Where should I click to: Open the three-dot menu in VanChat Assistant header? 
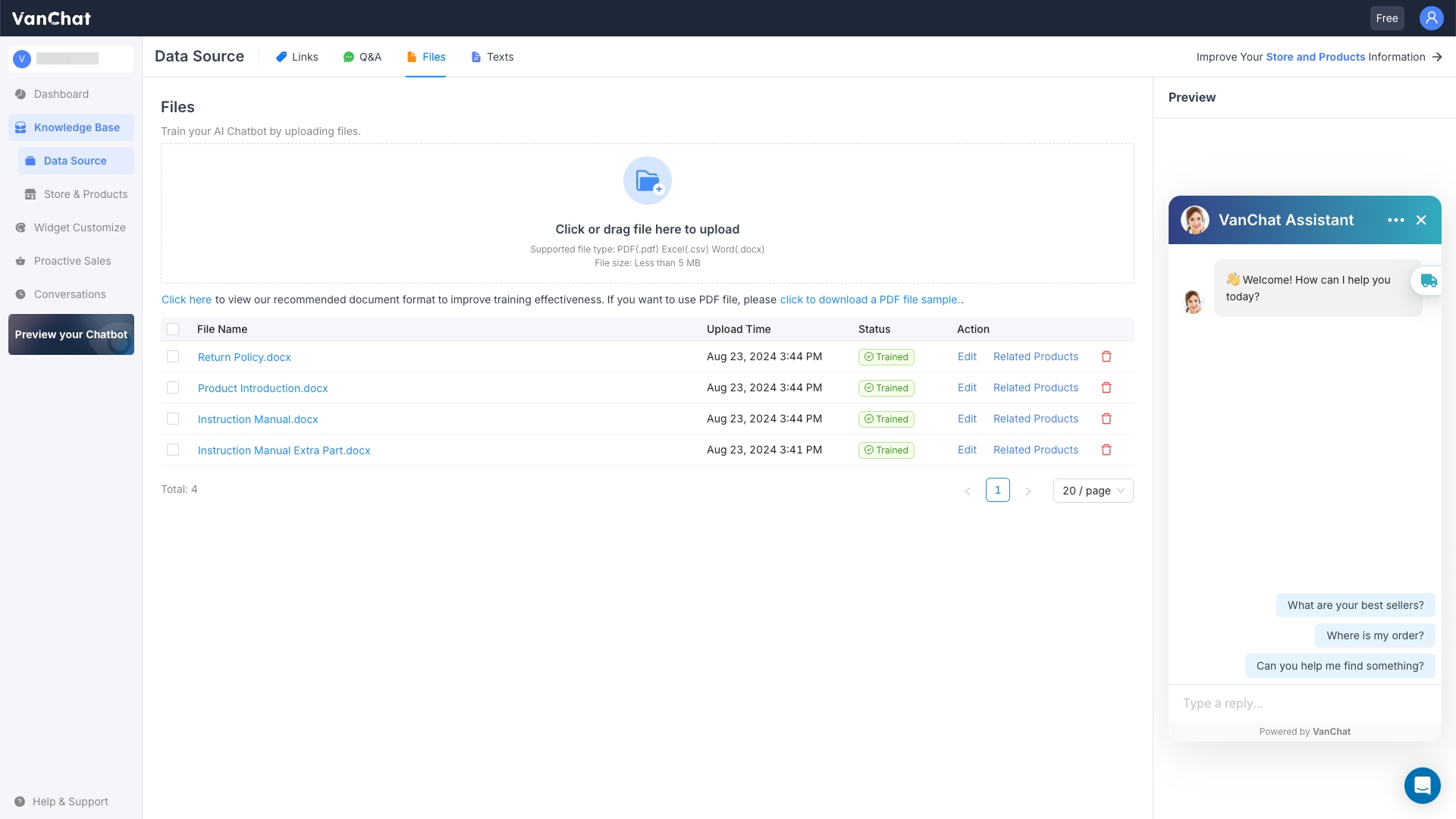coord(1395,220)
